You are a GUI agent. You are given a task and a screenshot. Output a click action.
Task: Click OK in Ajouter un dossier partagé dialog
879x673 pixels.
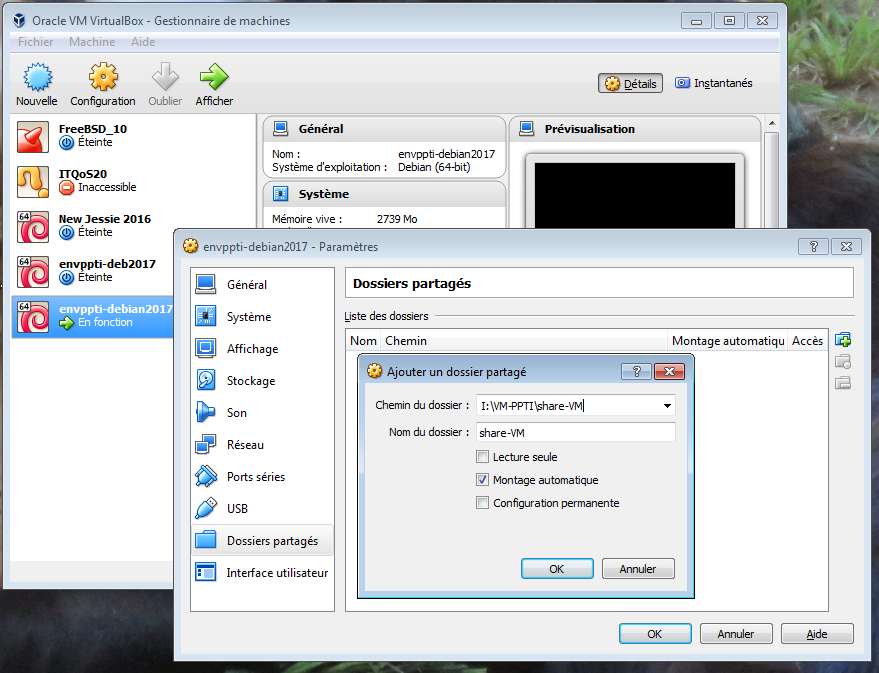pyautogui.click(x=557, y=568)
